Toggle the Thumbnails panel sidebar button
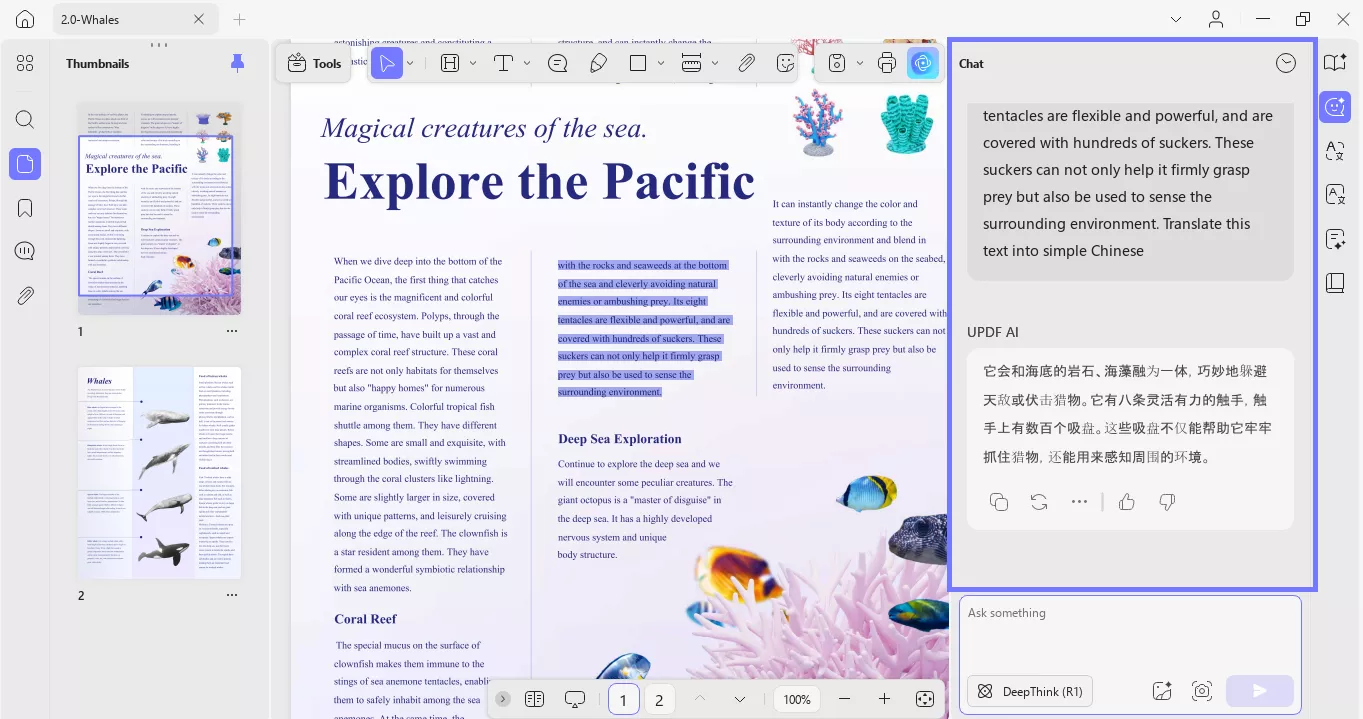 (x=25, y=163)
